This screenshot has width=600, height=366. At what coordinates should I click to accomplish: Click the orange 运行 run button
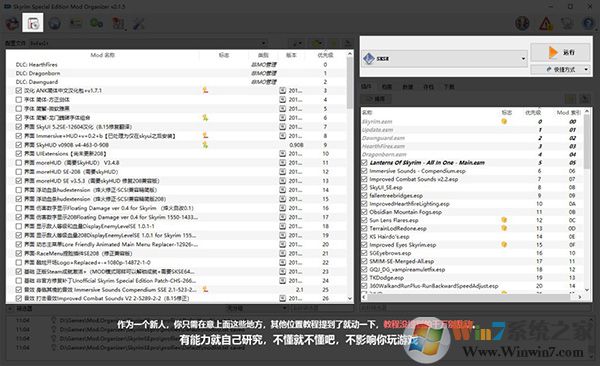(x=560, y=52)
